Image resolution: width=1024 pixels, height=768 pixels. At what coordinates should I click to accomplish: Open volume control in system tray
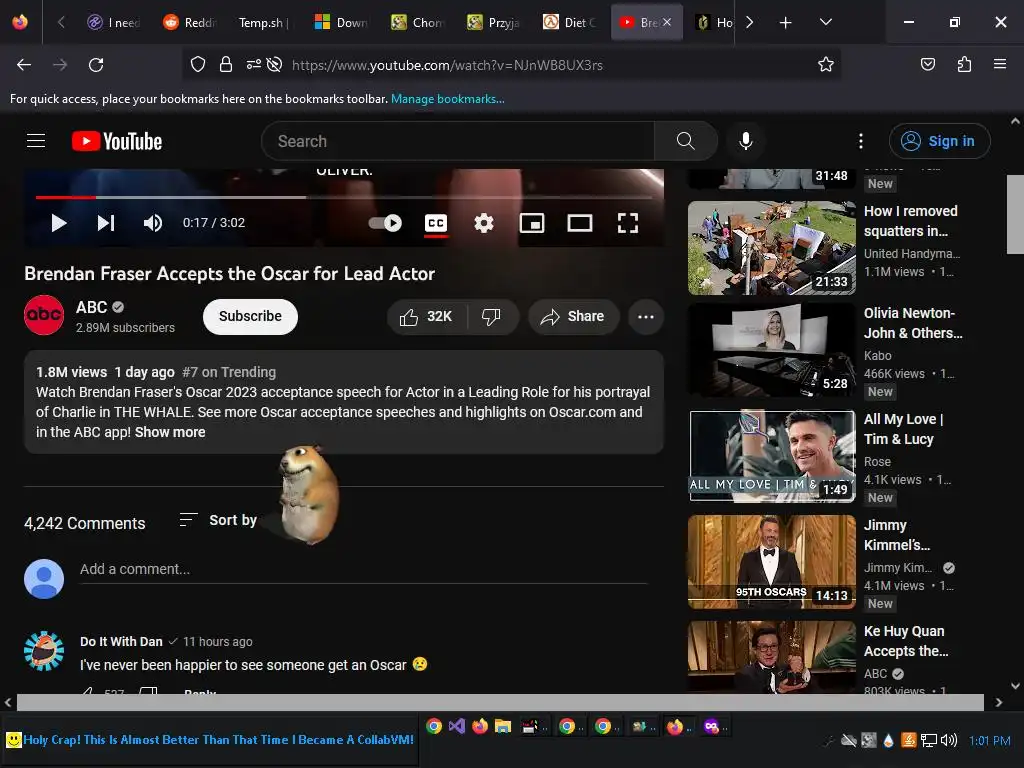click(x=948, y=740)
